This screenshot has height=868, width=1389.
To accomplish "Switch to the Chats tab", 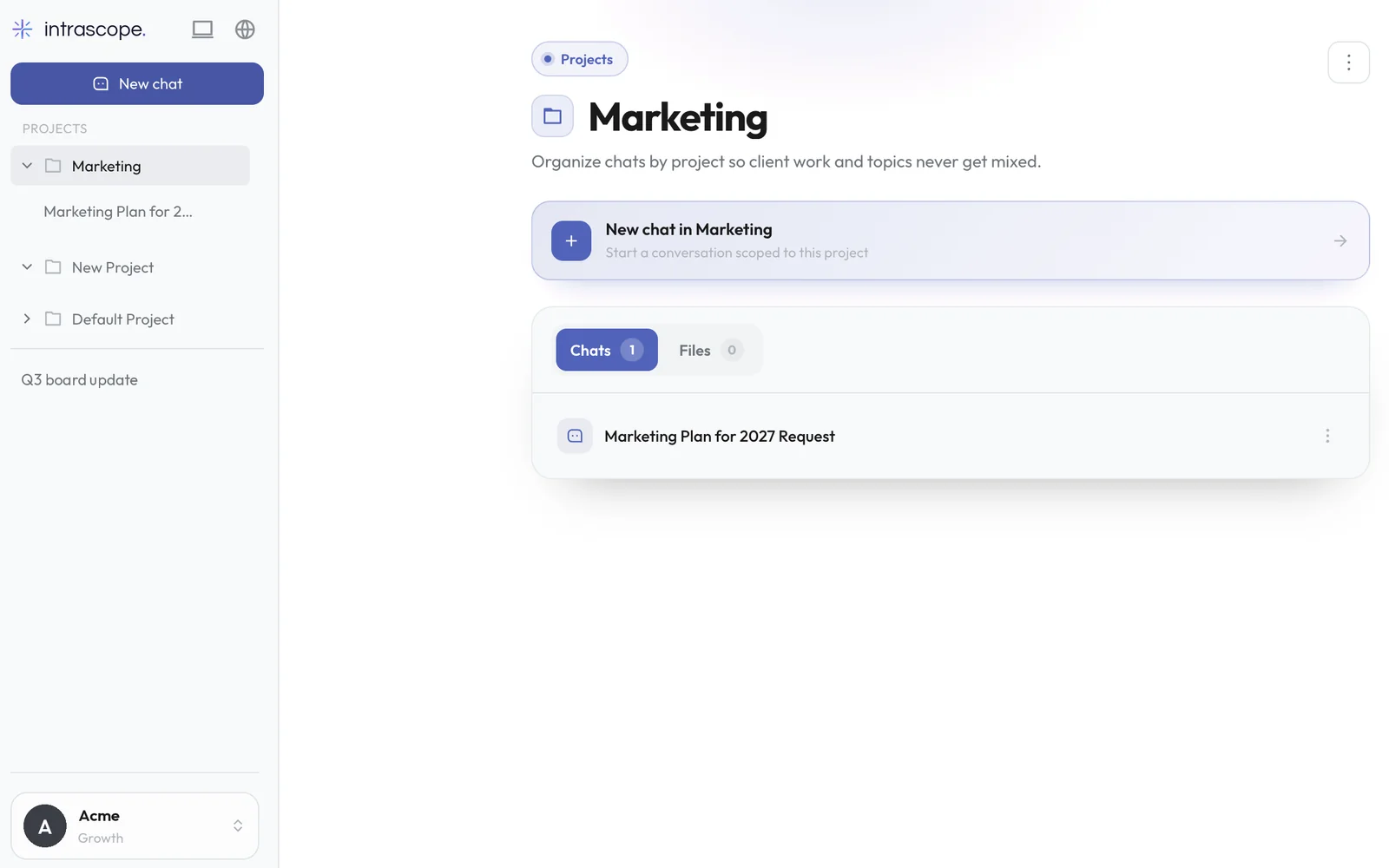I will point(607,350).
